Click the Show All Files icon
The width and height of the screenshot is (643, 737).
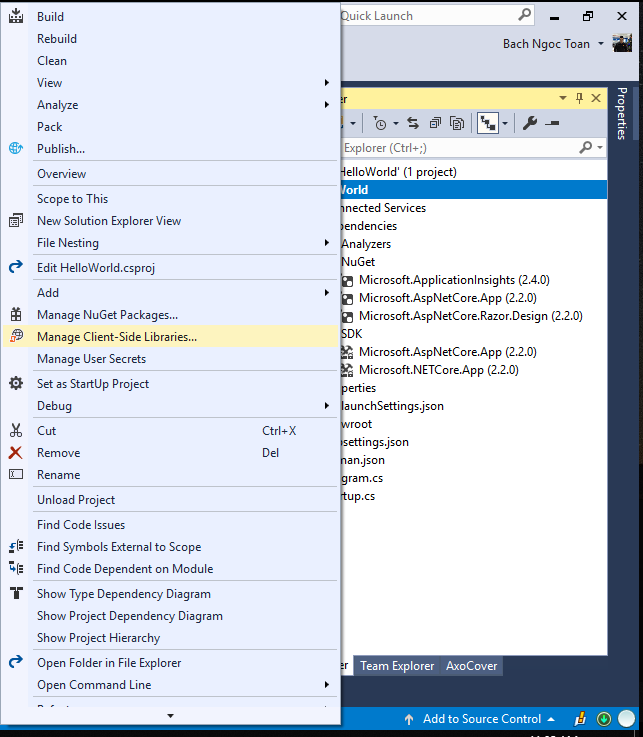[457, 123]
